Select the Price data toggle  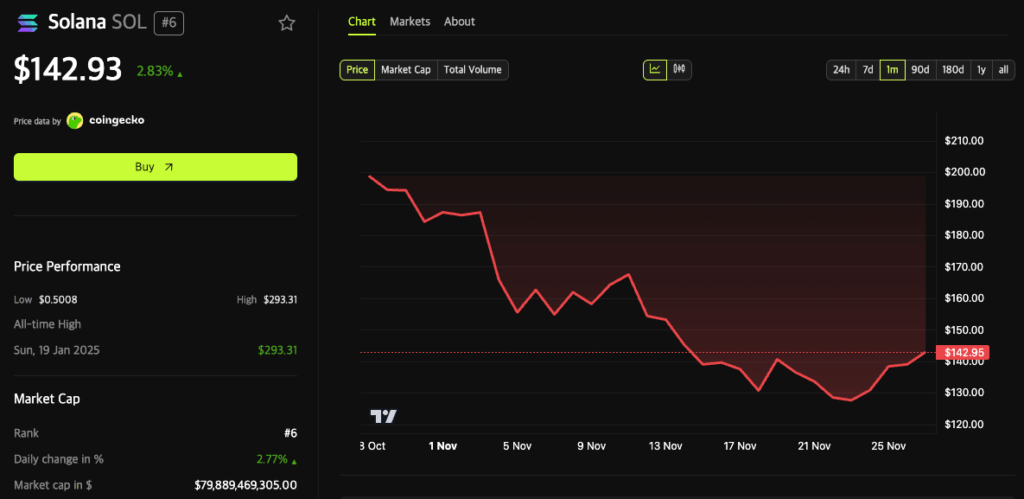click(357, 70)
